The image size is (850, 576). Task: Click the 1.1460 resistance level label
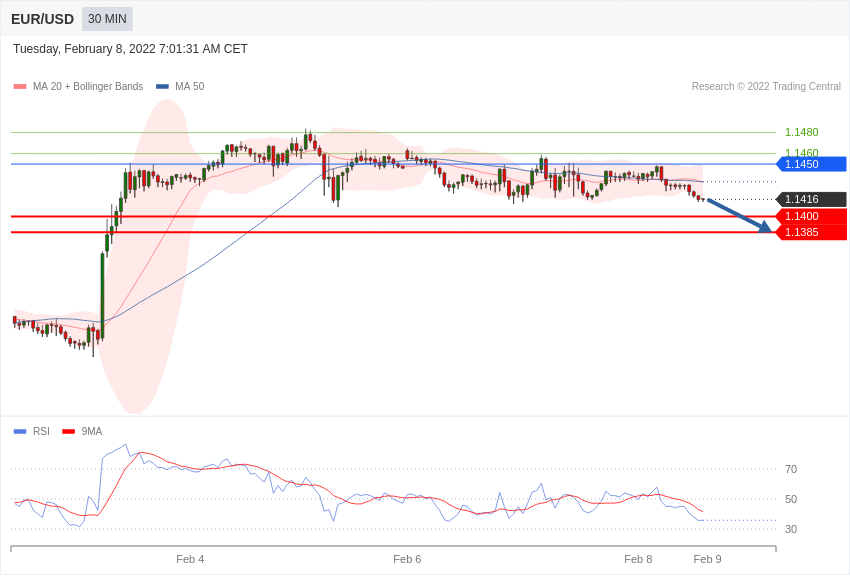point(802,152)
